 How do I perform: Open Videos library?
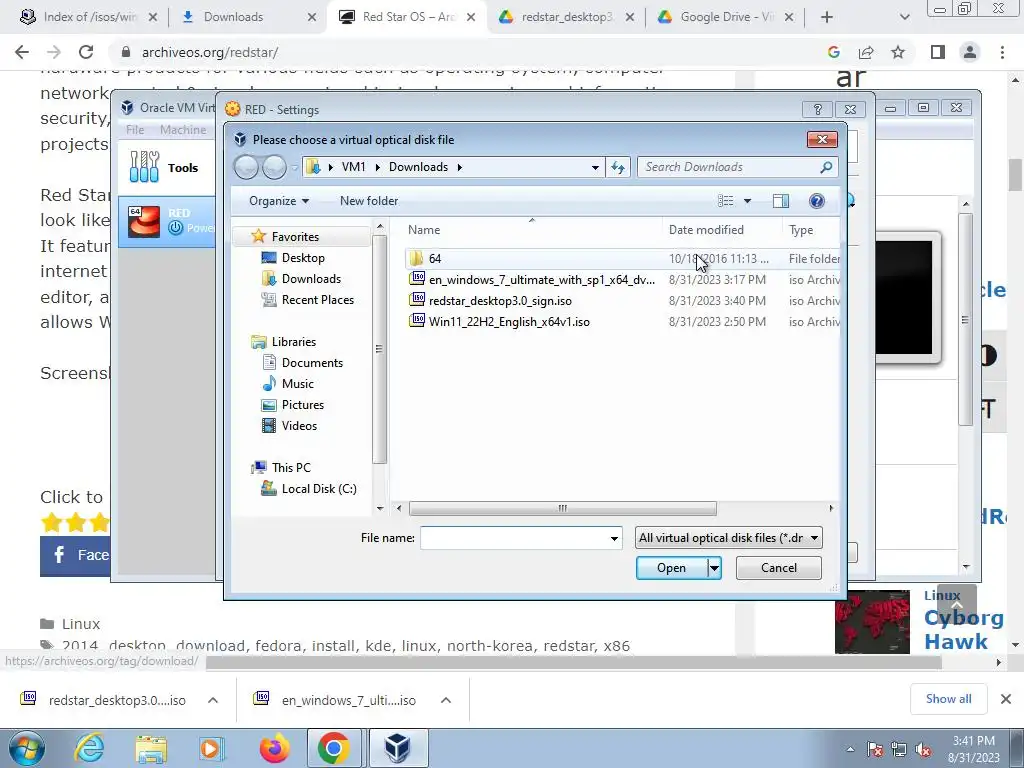click(299, 425)
